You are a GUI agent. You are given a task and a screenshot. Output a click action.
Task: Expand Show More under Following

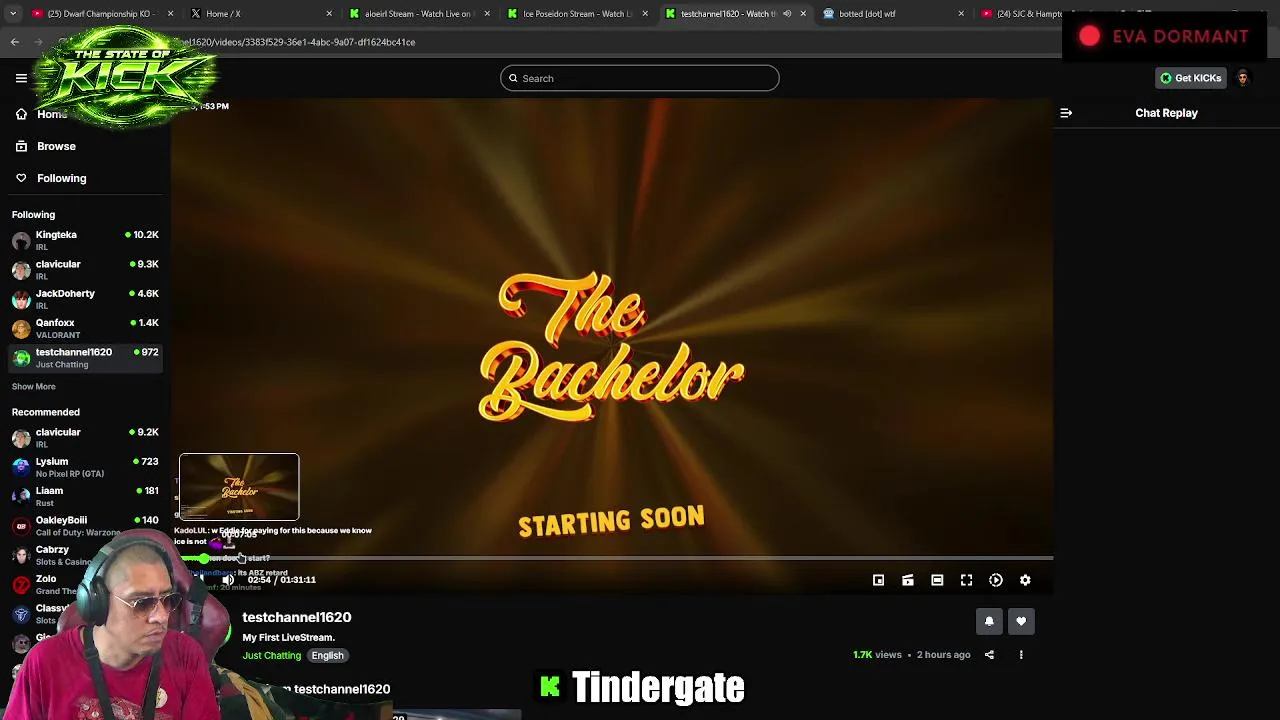click(x=33, y=386)
